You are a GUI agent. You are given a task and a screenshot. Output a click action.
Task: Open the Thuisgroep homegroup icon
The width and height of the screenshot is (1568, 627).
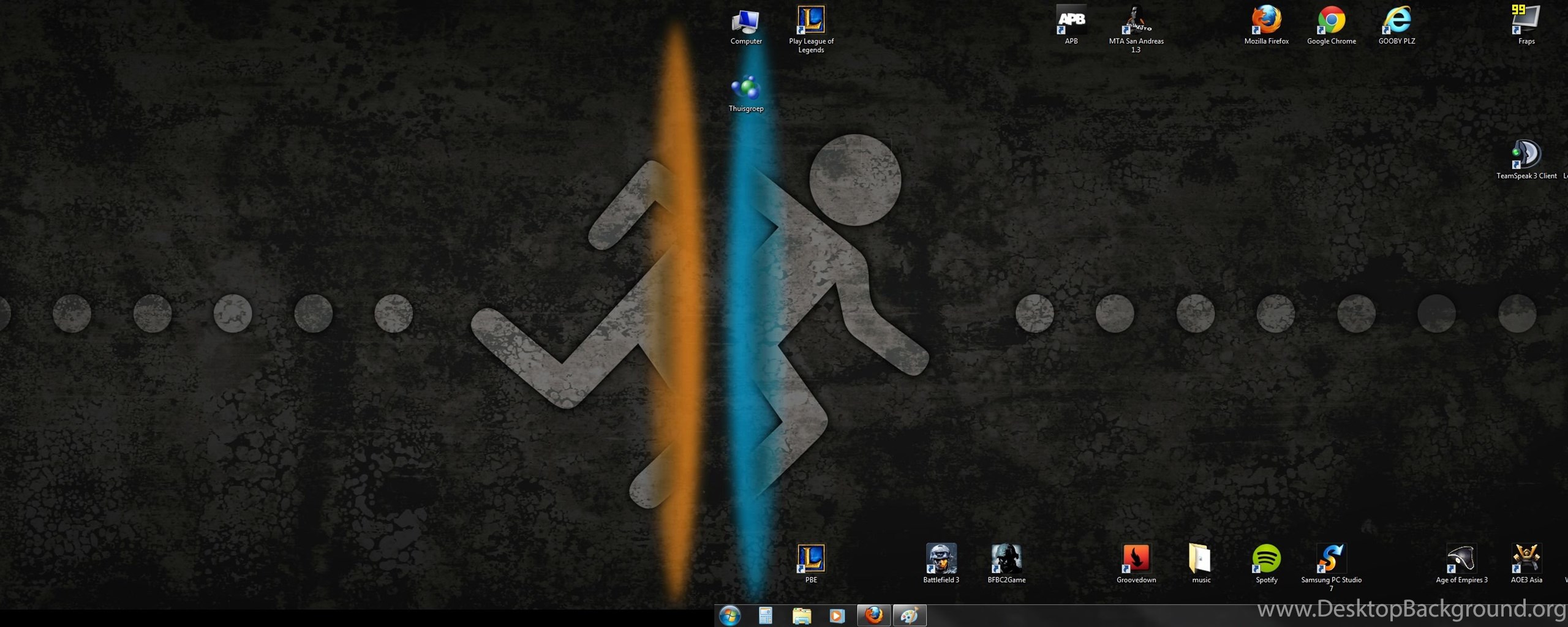(x=746, y=93)
